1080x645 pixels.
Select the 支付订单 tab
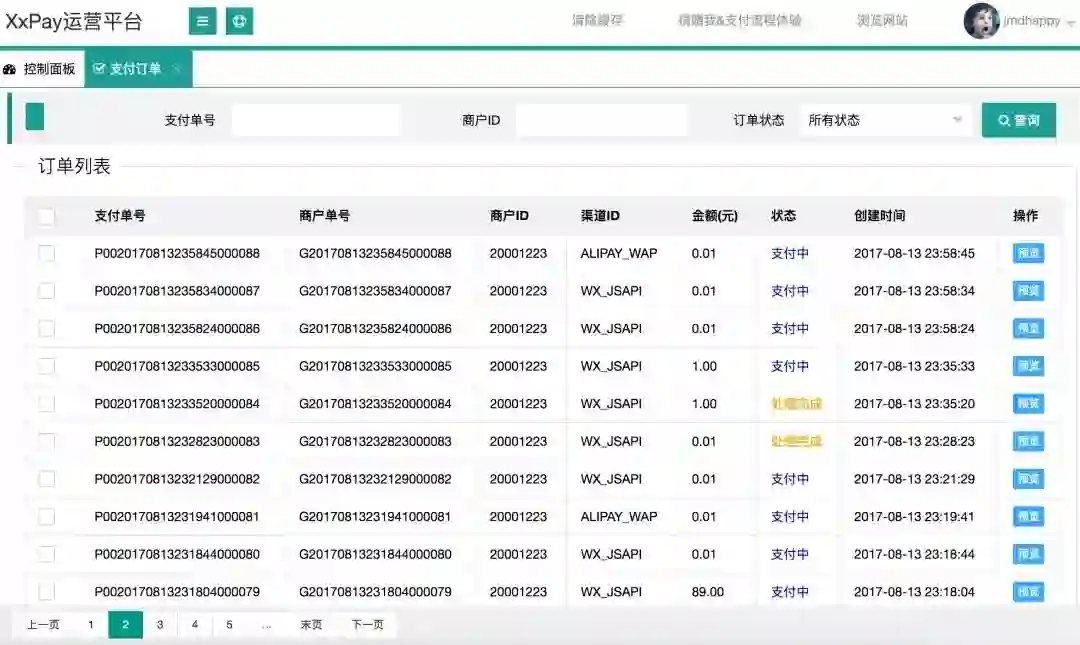point(127,69)
